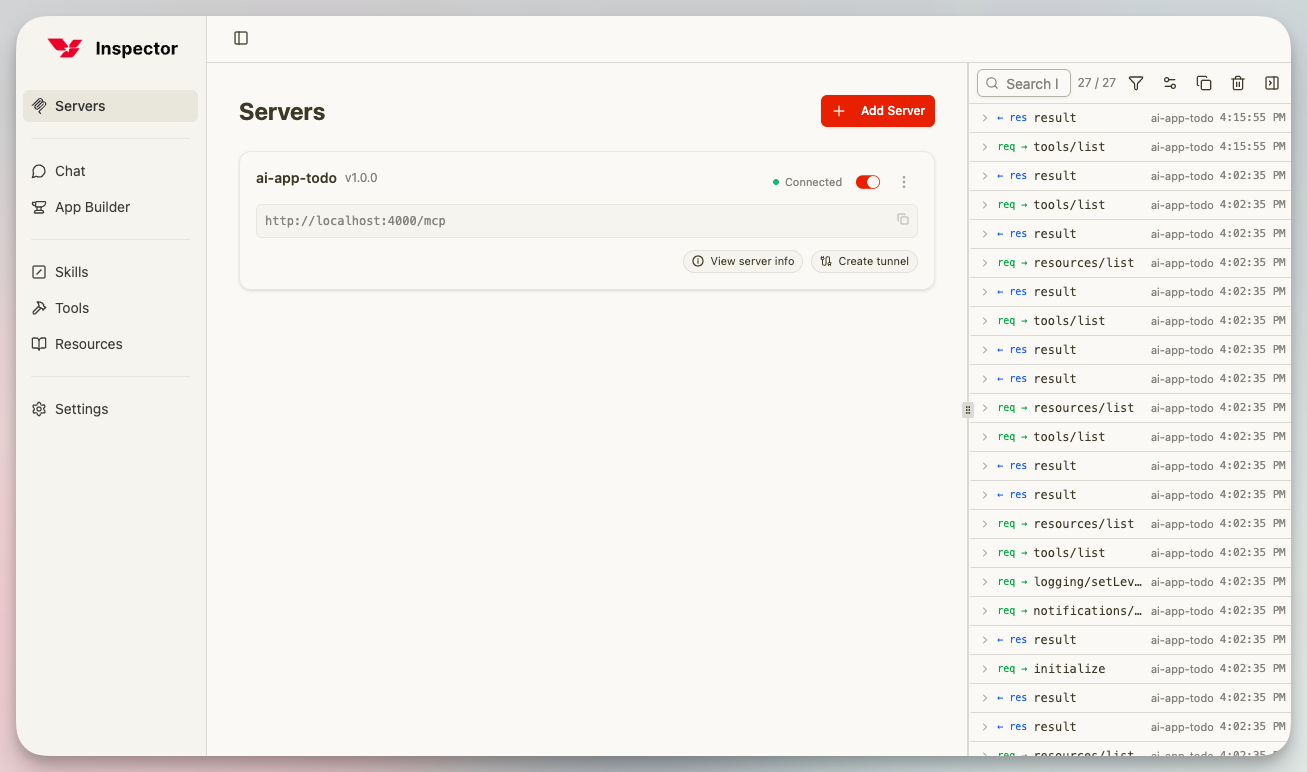This screenshot has height=772, width=1307.
Task: Open App Builder in the sidebar
Action: pyautogui.click(x=110, y=207)
